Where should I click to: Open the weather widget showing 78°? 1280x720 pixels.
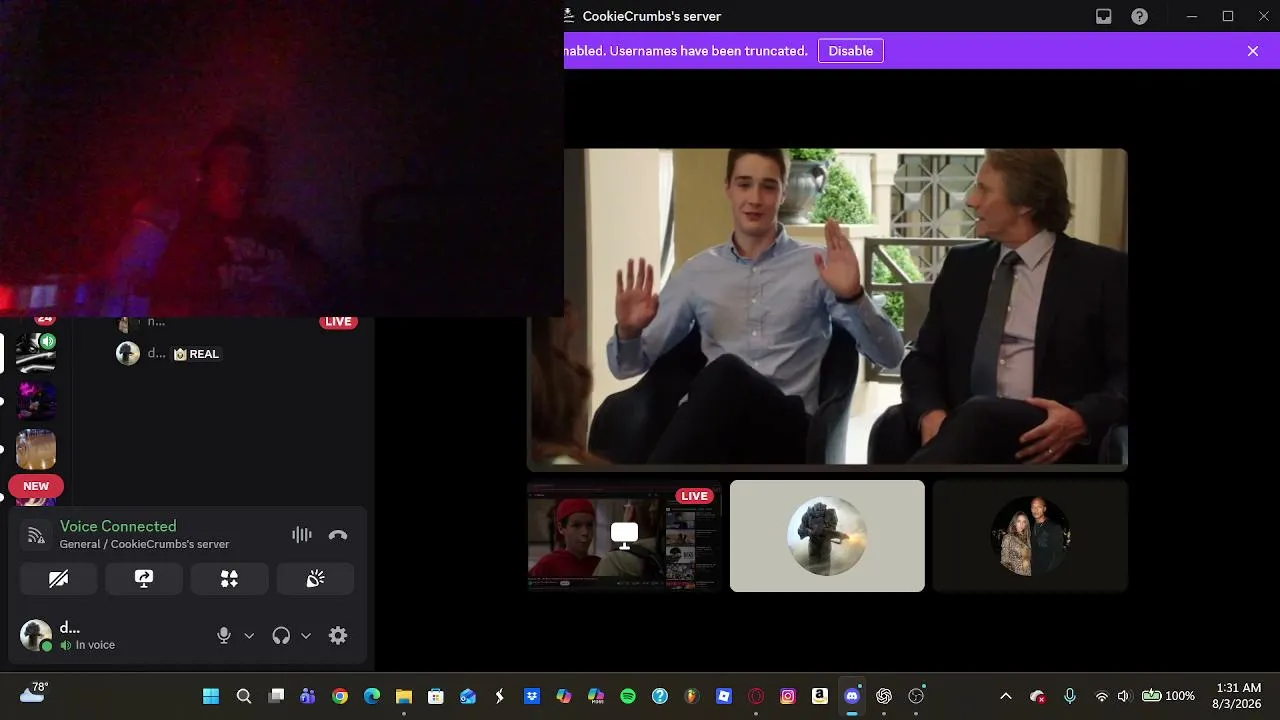(34, 693)
